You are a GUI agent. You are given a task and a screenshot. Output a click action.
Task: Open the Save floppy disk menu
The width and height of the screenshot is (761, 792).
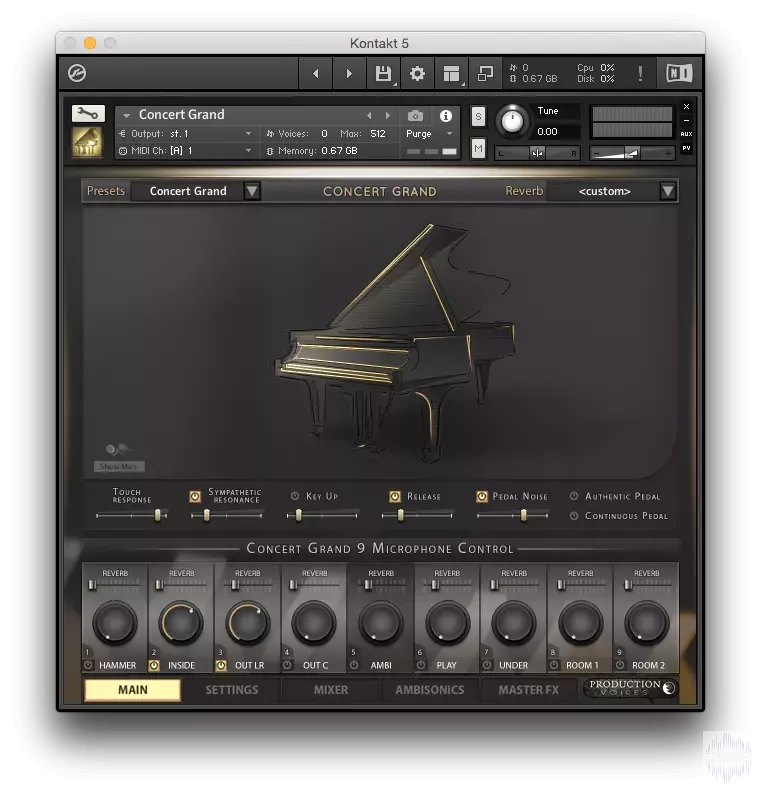pyautogui.click(x=383, y=74)
